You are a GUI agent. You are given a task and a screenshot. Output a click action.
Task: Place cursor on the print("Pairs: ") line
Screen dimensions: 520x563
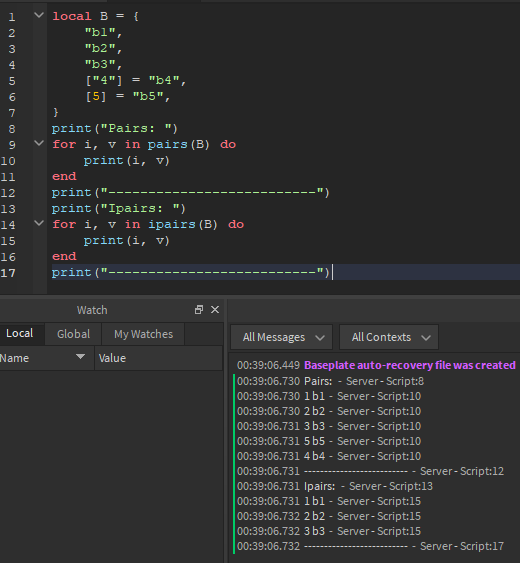[115, 129]
